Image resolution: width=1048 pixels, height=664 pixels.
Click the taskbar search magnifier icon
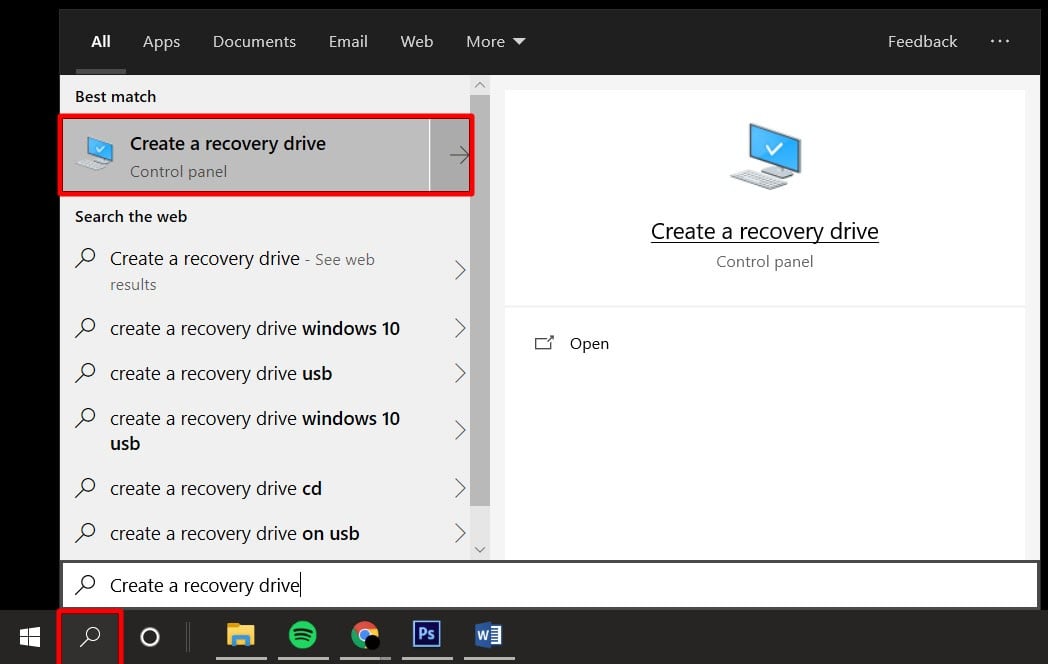pos(90,636)
